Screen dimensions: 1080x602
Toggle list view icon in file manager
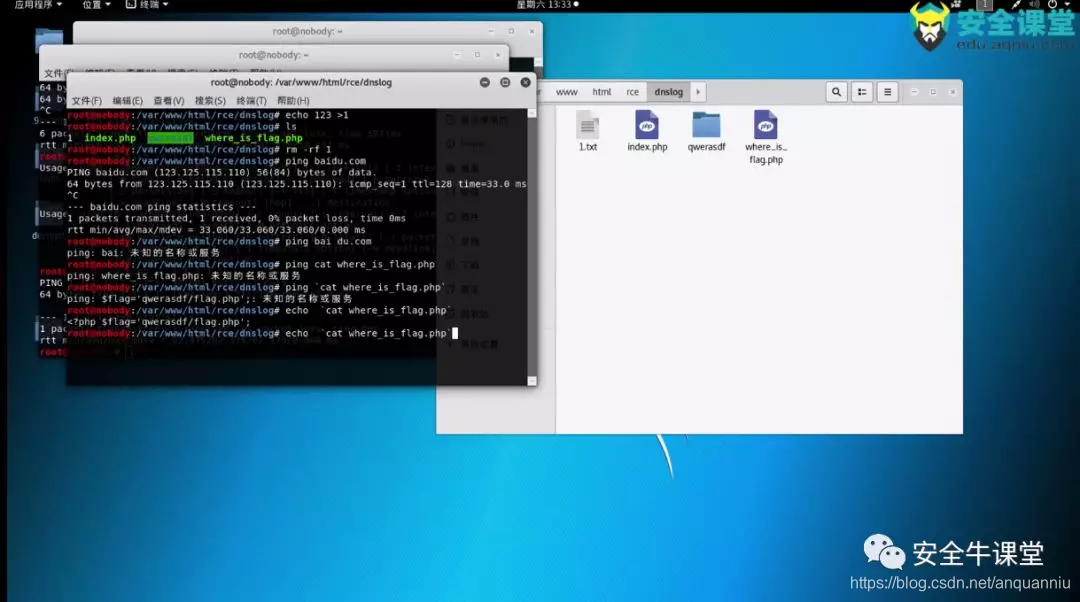862,92
